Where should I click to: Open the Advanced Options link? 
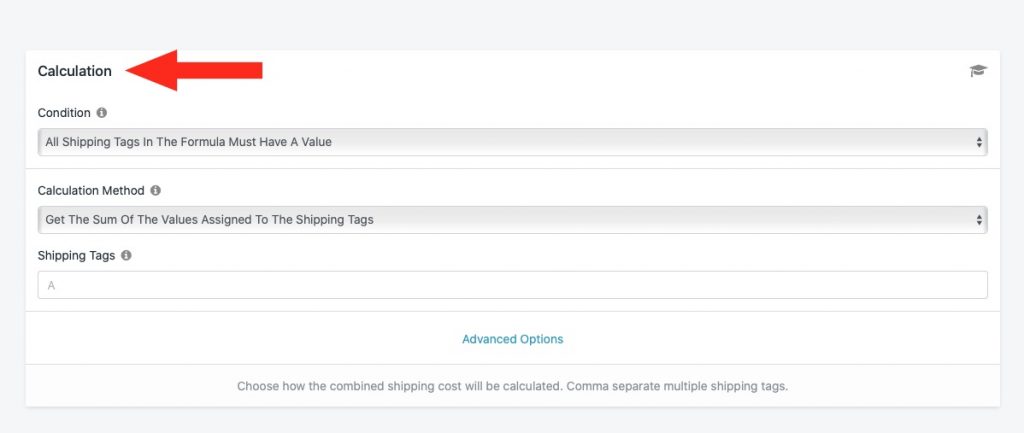tap(512, 339)
